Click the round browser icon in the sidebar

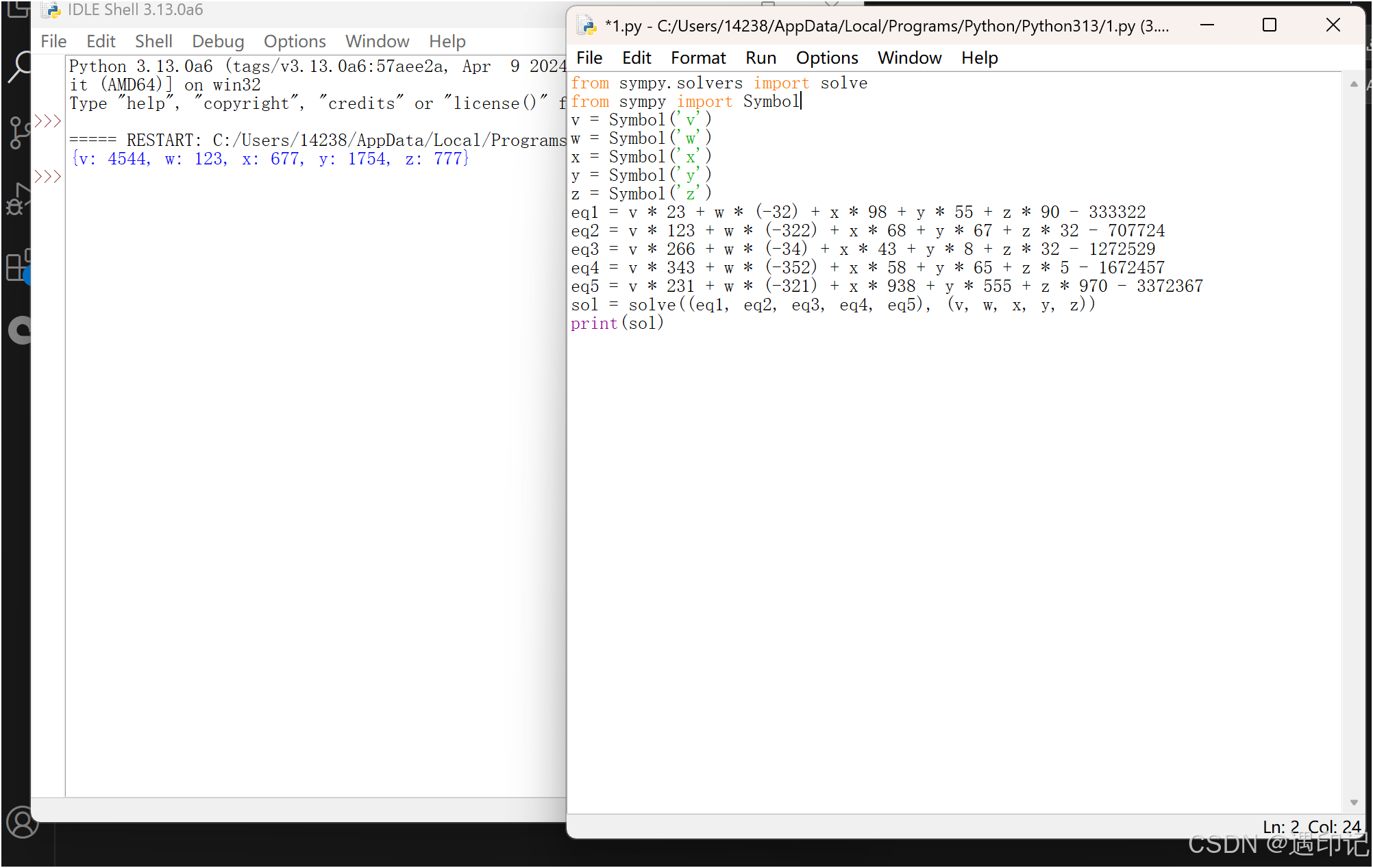pyautogui.click(x=19, y=330)
